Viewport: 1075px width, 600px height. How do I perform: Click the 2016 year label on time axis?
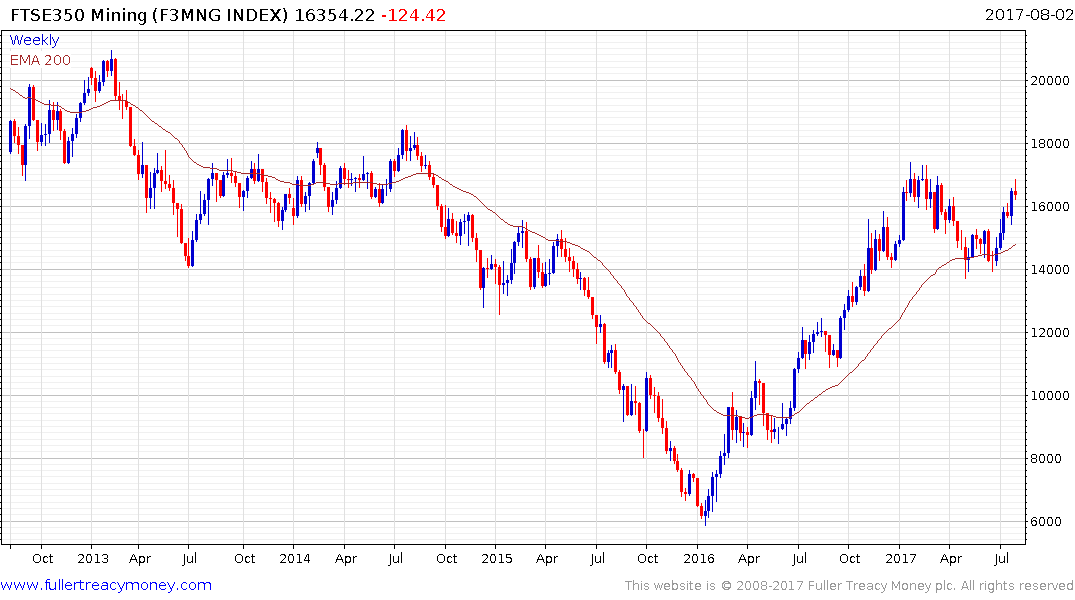699,559
